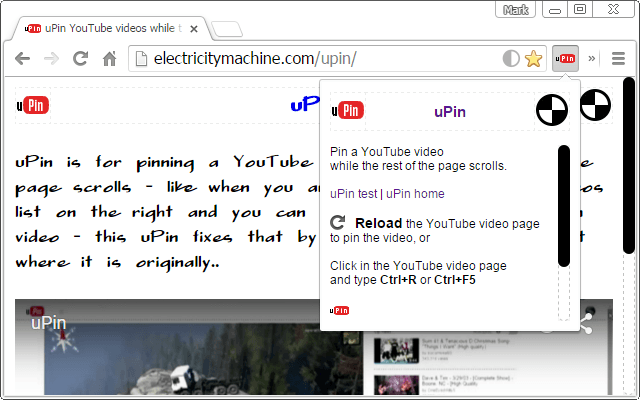Bookmark the page with the star icon
The image size is (640, 400).
(x=533, y=59)
